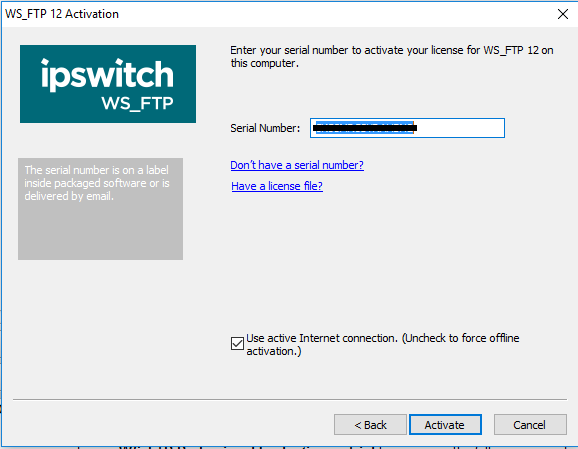Click the 'Enter your serial number' instruction text
578x449 pixels.
click(391, 56)
